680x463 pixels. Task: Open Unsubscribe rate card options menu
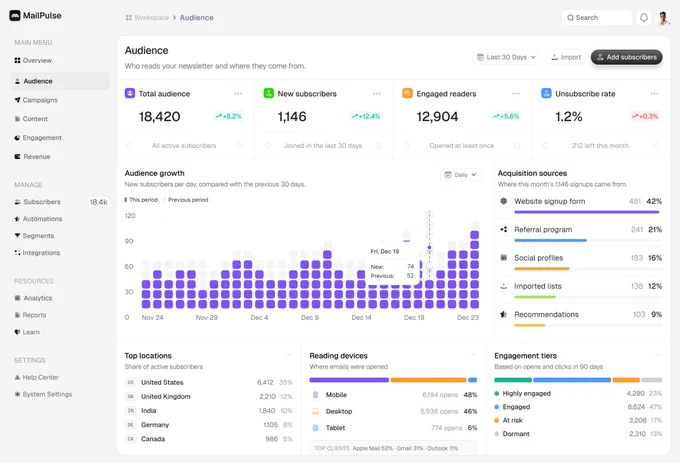(x=654, y=94)
